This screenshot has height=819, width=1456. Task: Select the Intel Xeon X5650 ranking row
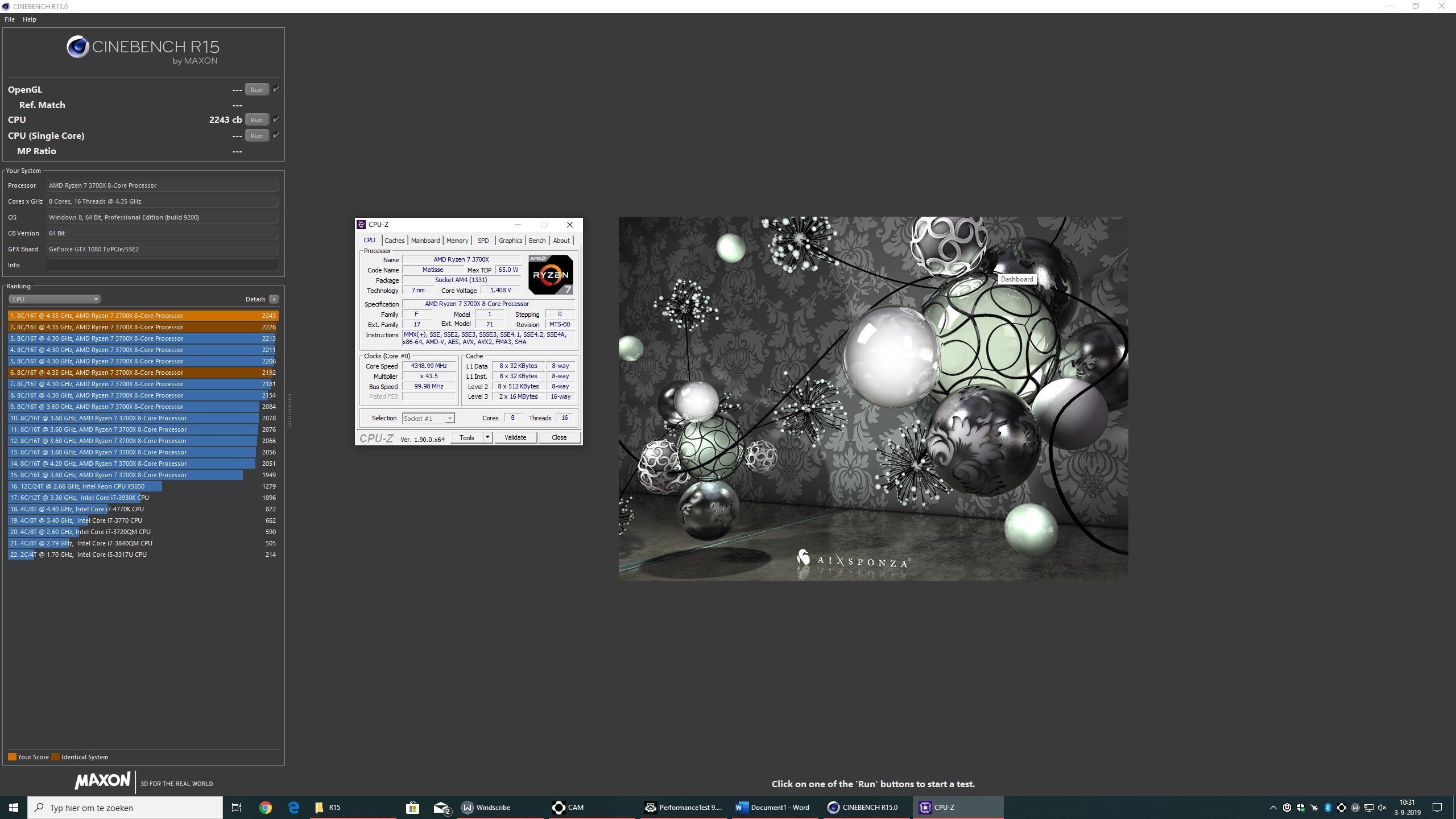coord(143,486)
